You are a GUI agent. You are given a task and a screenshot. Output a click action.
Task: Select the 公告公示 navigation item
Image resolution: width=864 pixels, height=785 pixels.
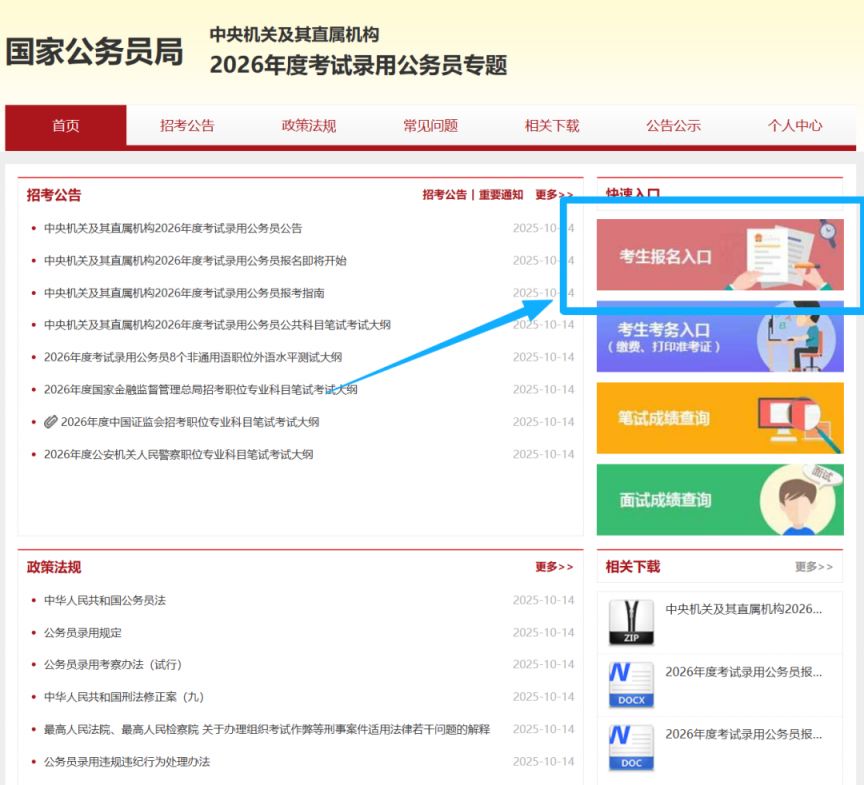click(x=672, y=126)
